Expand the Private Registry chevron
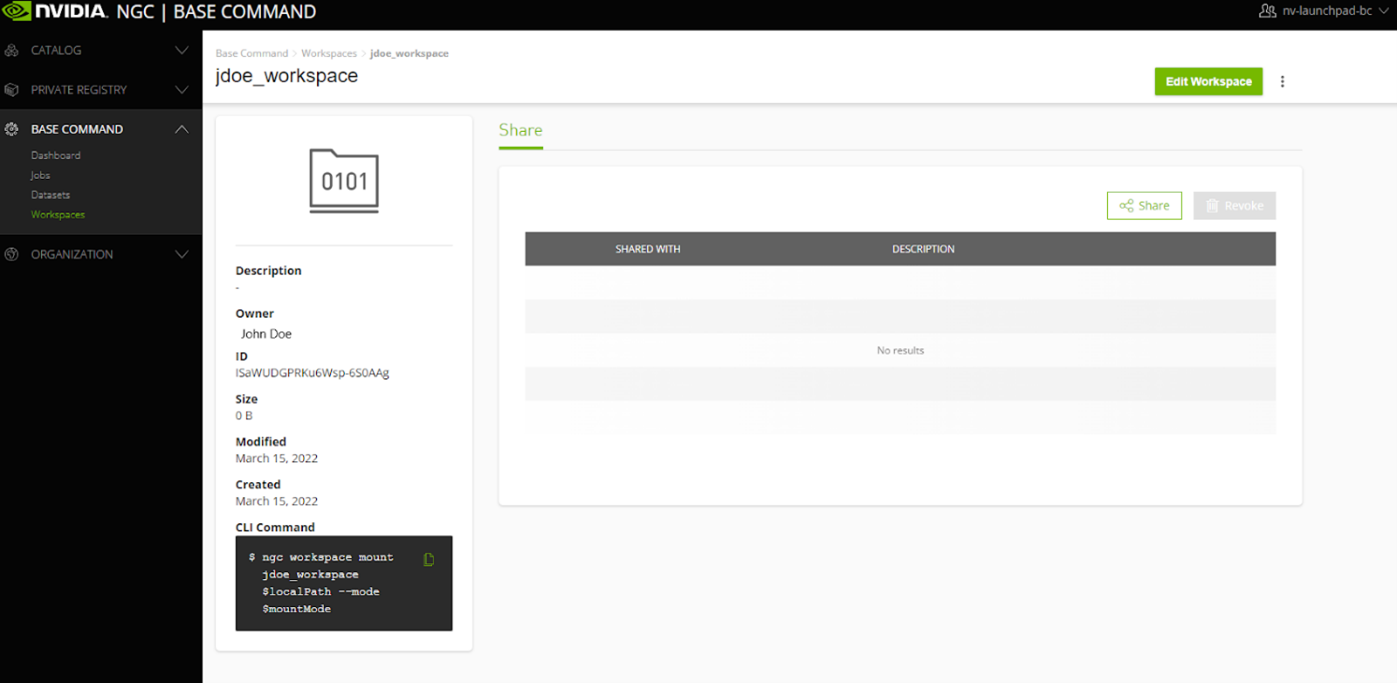Screen dimensions: 1397x683 pyautogui.click(x=181, y=90)
